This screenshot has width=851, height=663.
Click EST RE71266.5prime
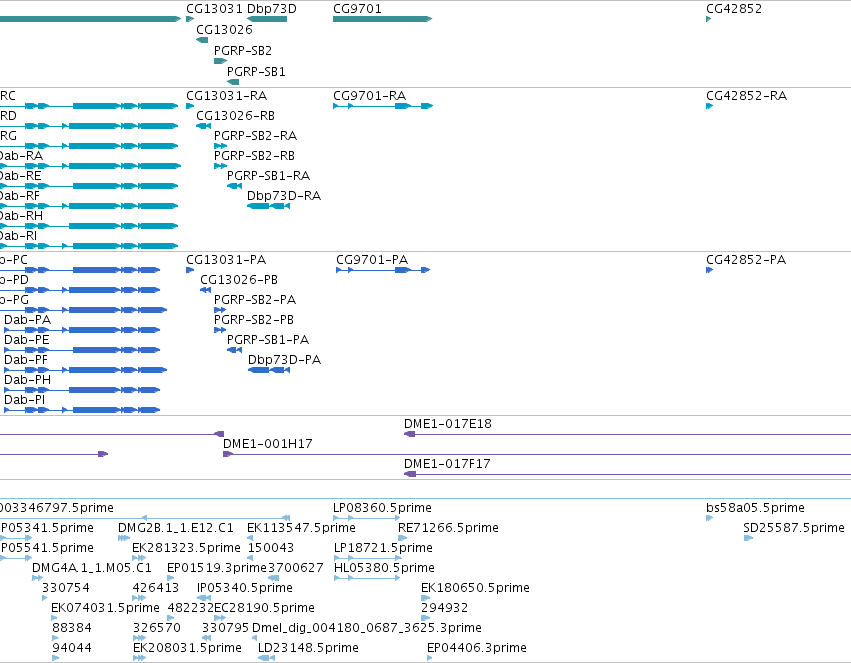coord(448,528)
